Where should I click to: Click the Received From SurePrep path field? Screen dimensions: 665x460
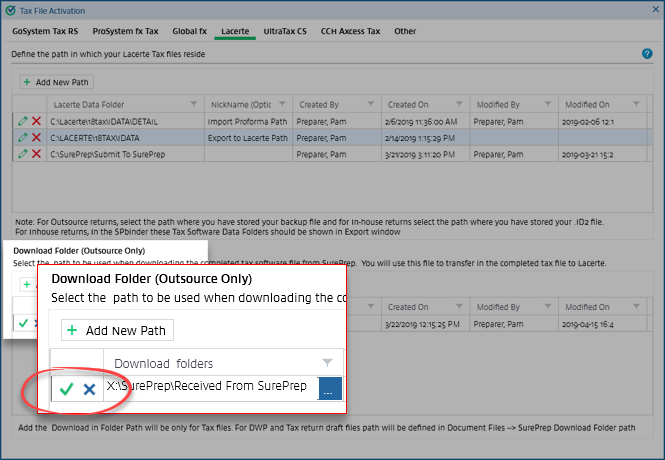210,388
